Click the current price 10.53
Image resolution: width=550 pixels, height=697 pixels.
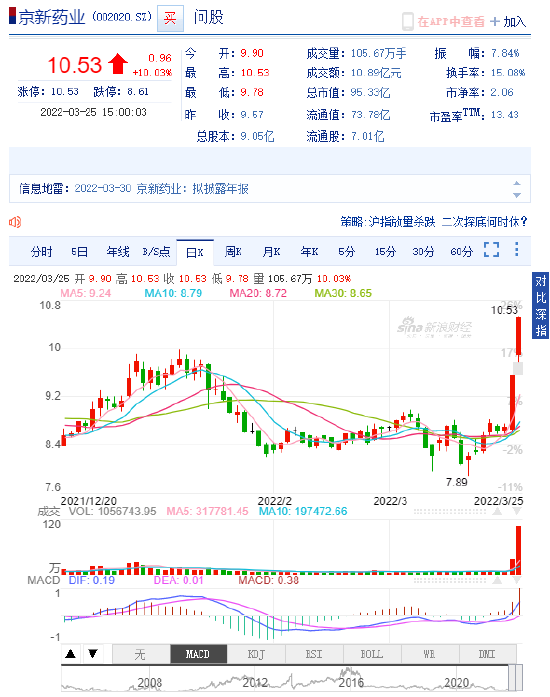[75, 65]
